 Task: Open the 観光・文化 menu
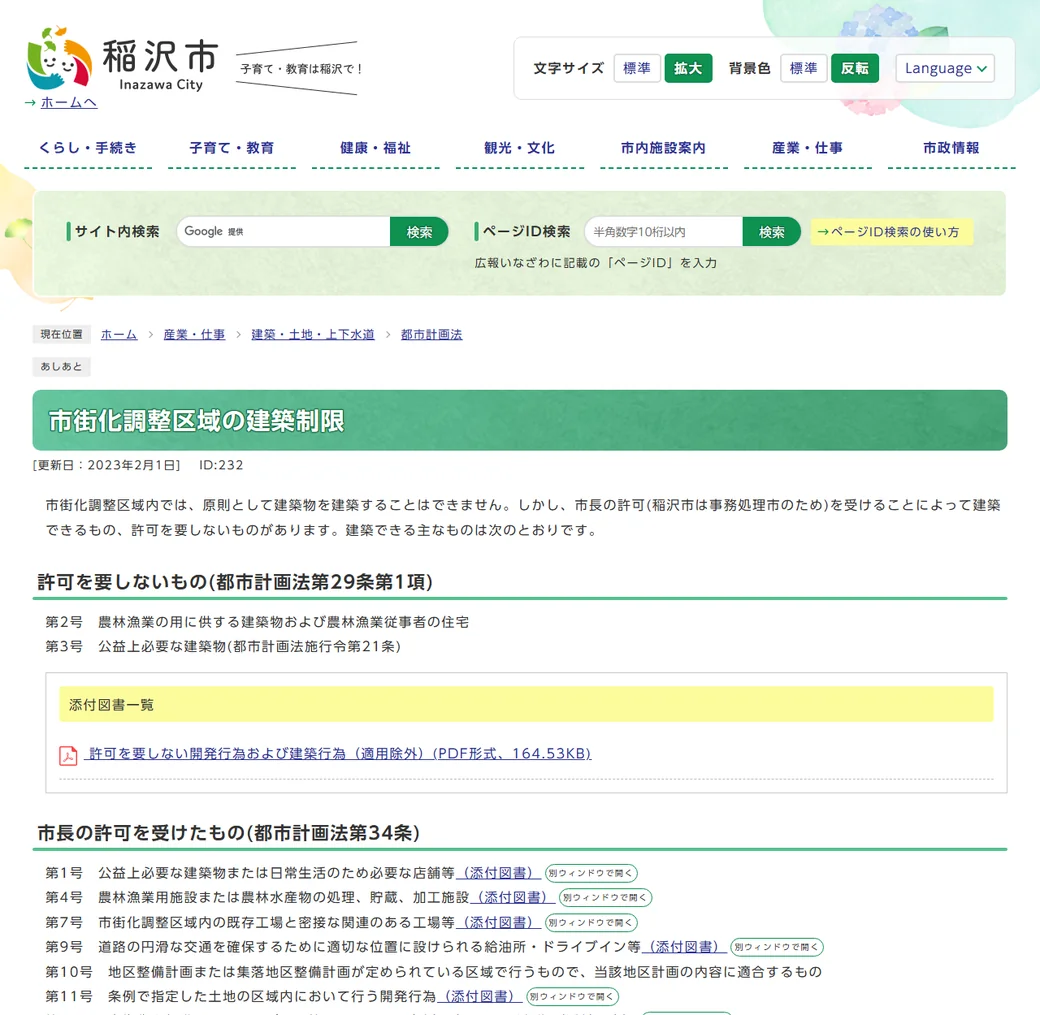tap(519, 148)
